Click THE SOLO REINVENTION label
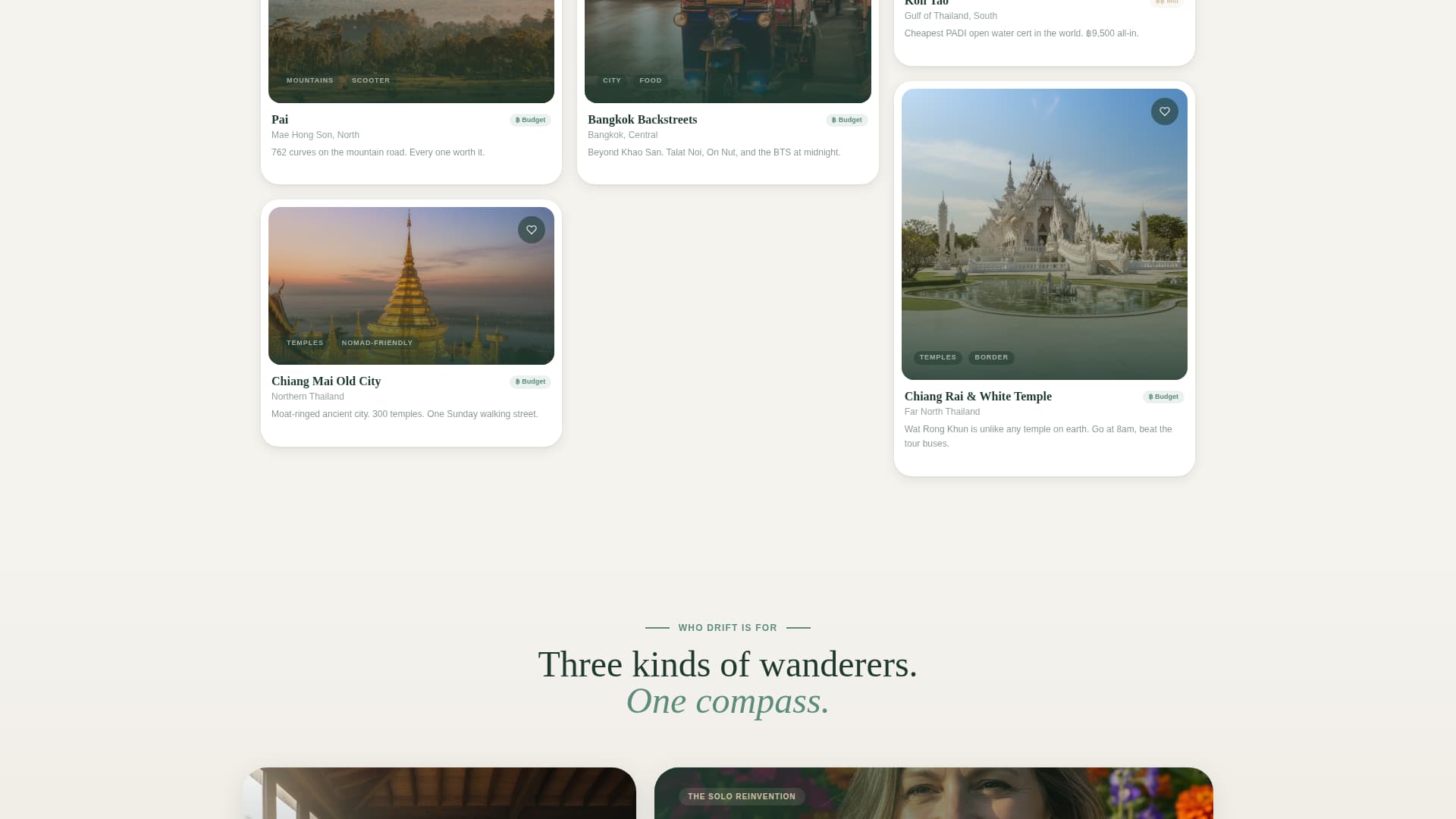The height and width of the screenshot is (819, 1456). (742, 796)
